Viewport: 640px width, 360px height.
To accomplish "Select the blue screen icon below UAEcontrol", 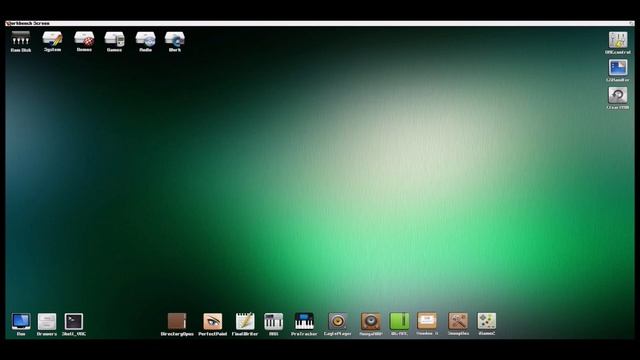I will 618,68.
